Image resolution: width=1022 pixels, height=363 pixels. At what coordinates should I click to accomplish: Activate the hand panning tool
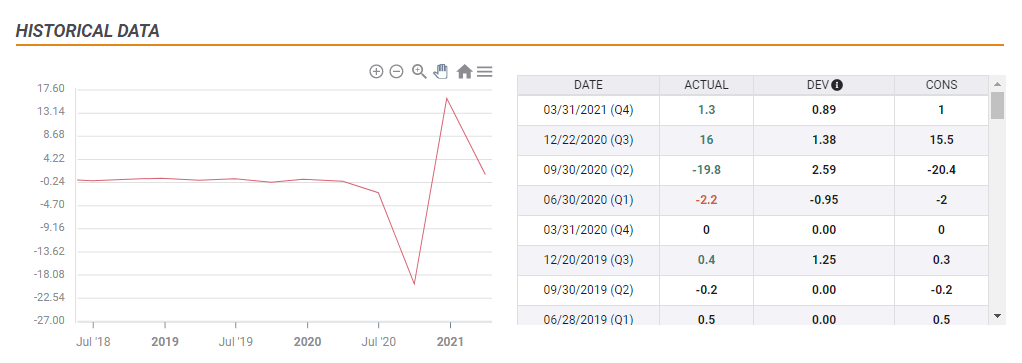[441, 71]
